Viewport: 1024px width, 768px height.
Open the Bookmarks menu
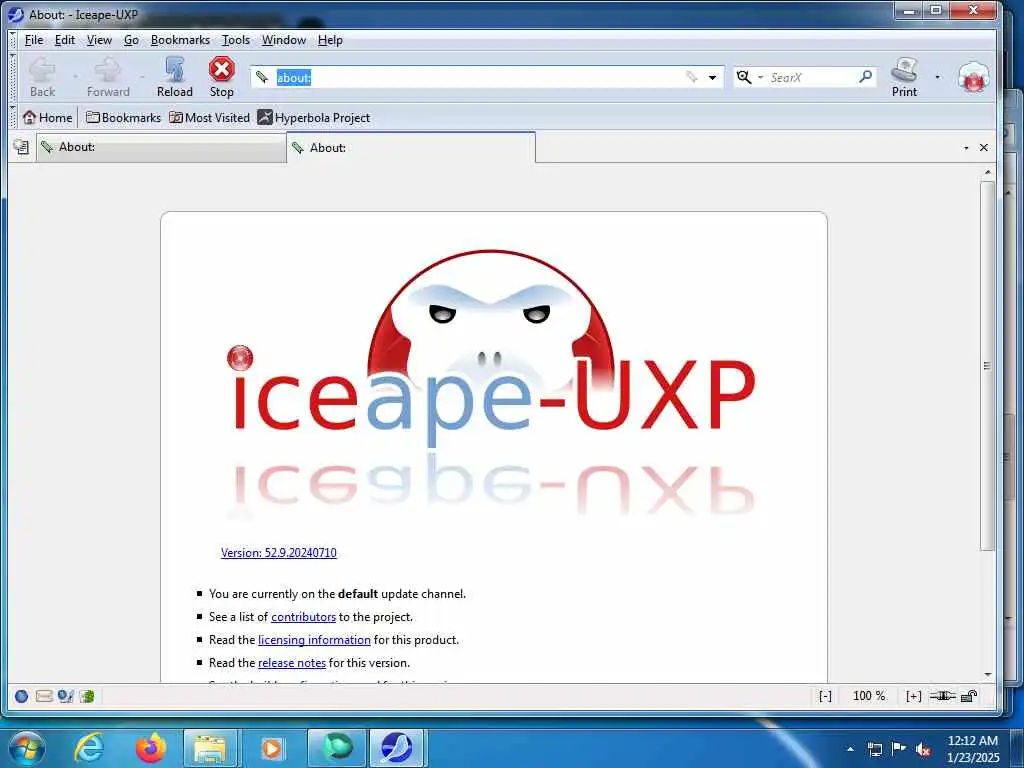pos(180,40)
